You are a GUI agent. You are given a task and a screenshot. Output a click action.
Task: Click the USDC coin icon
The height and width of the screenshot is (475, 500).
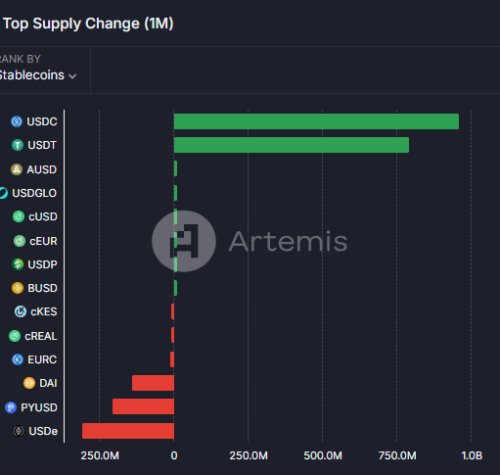(17, 122)
